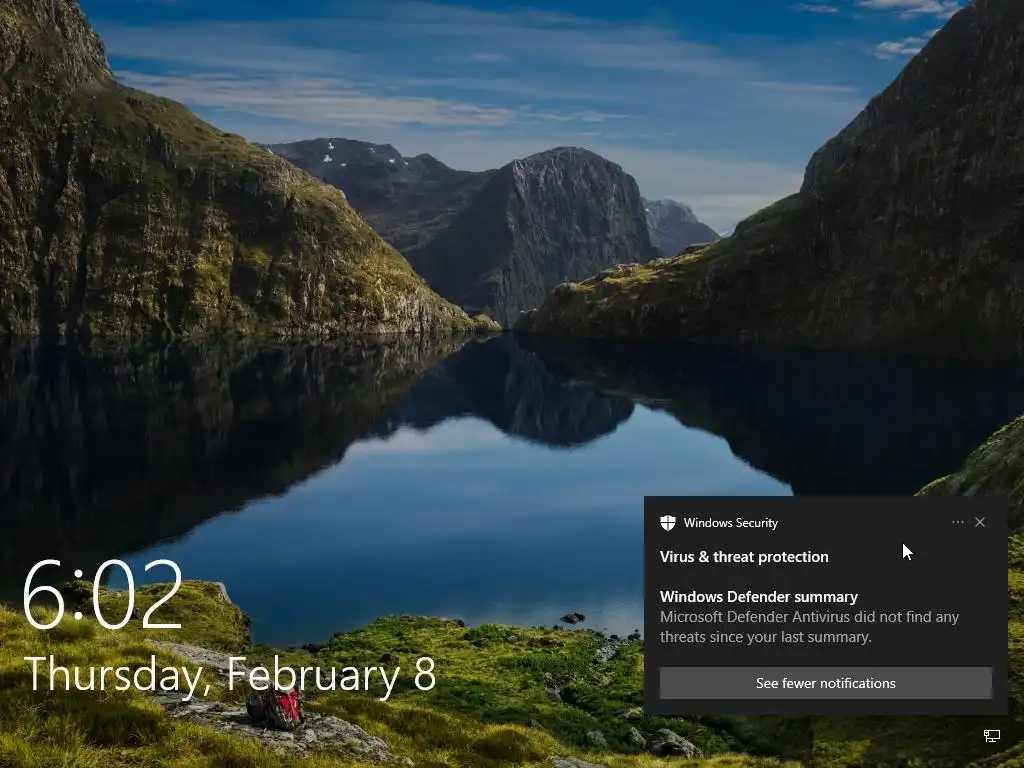Click the 6:02 lock screen clock
Screen dimensions: 1024x768
click(103, 595)
